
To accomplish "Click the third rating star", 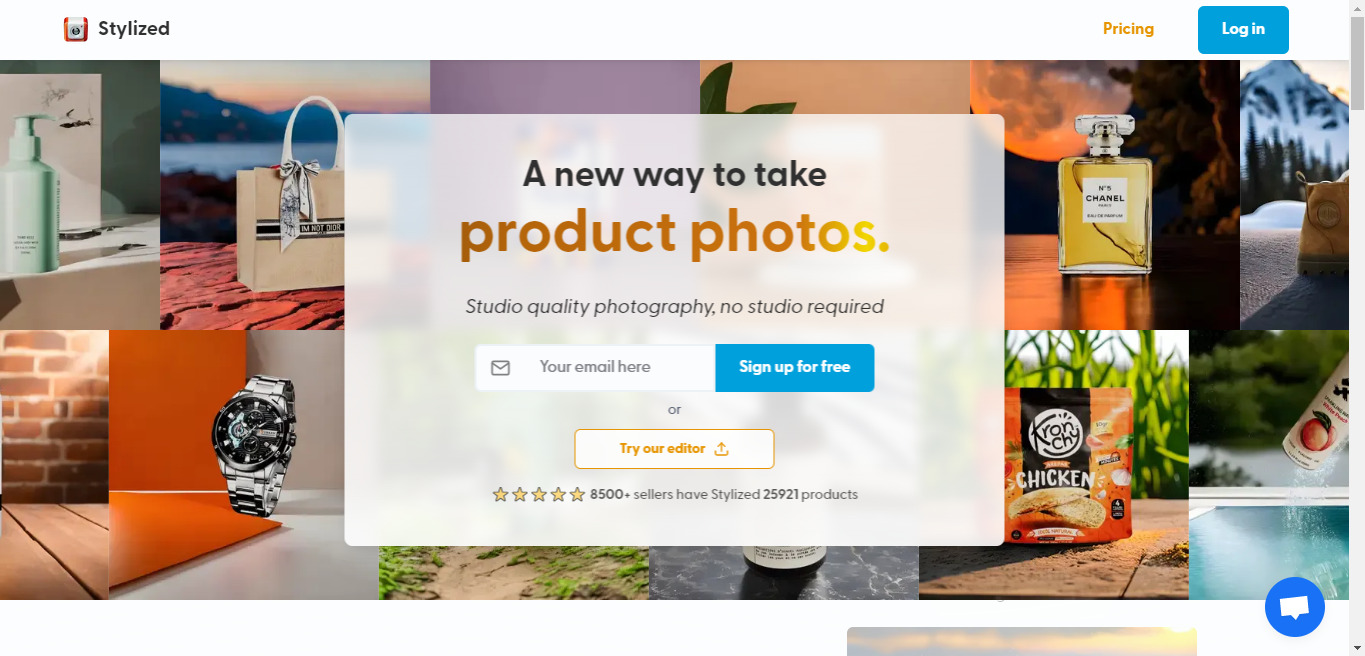I will [539, 494].
